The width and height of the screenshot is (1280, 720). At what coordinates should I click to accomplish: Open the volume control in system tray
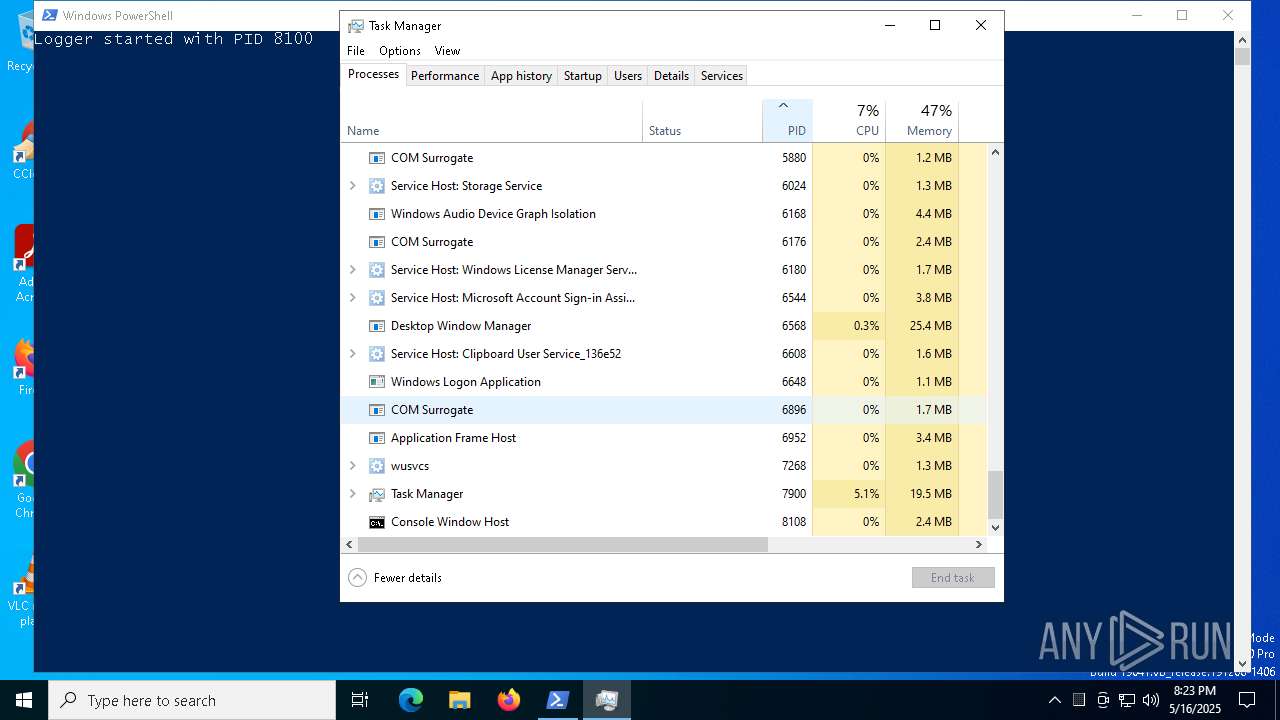(1151, 700)
